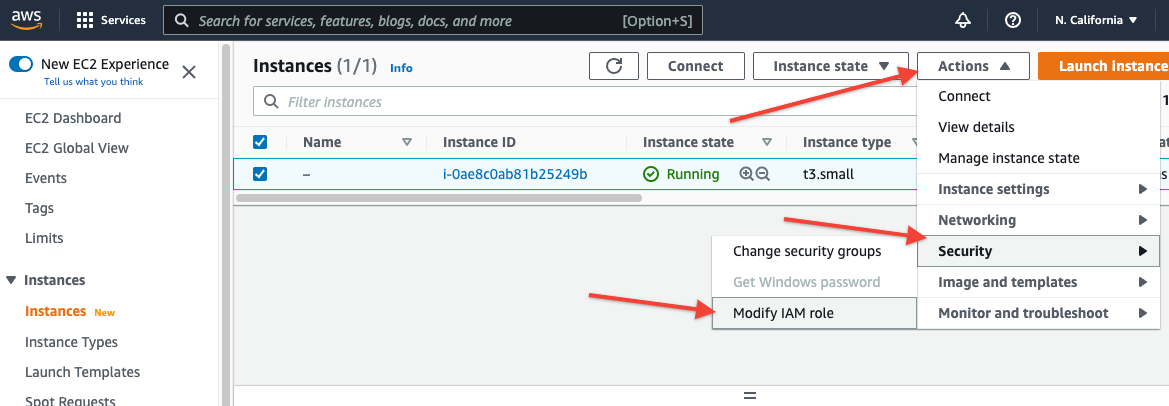
Task: Choose Connect from the Actions menu
Action: click(1038, 96)
